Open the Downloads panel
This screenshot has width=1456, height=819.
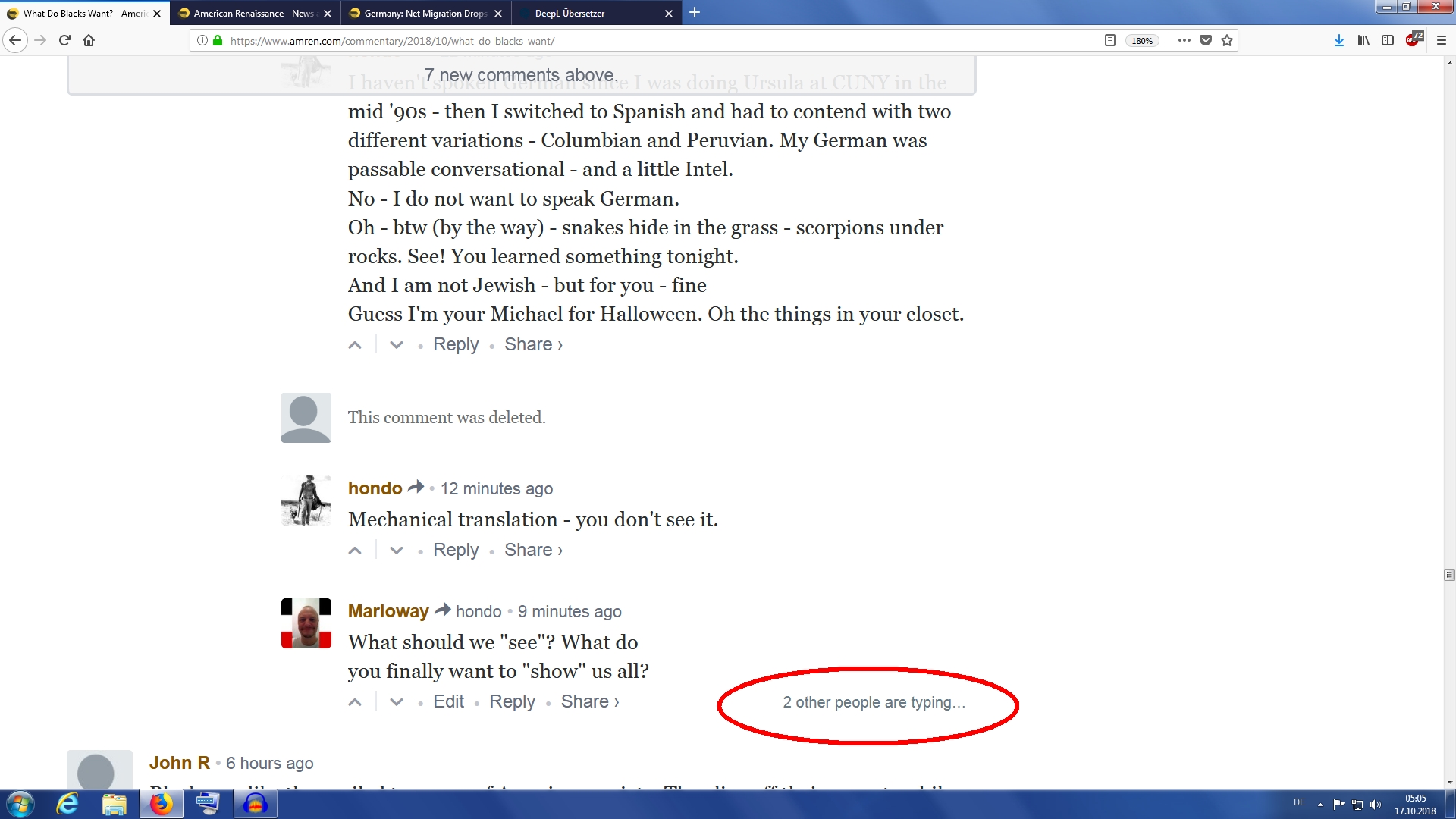pos(1339,40)
